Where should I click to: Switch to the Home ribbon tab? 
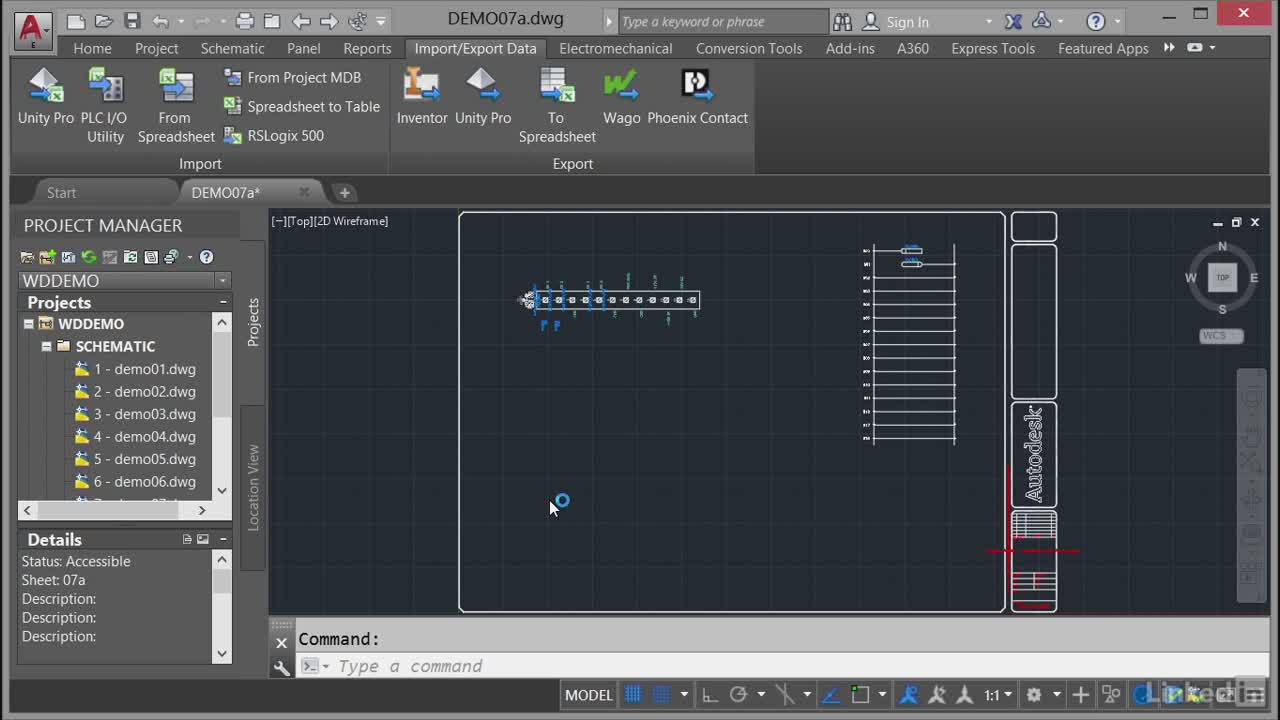(x=92, y=48)
